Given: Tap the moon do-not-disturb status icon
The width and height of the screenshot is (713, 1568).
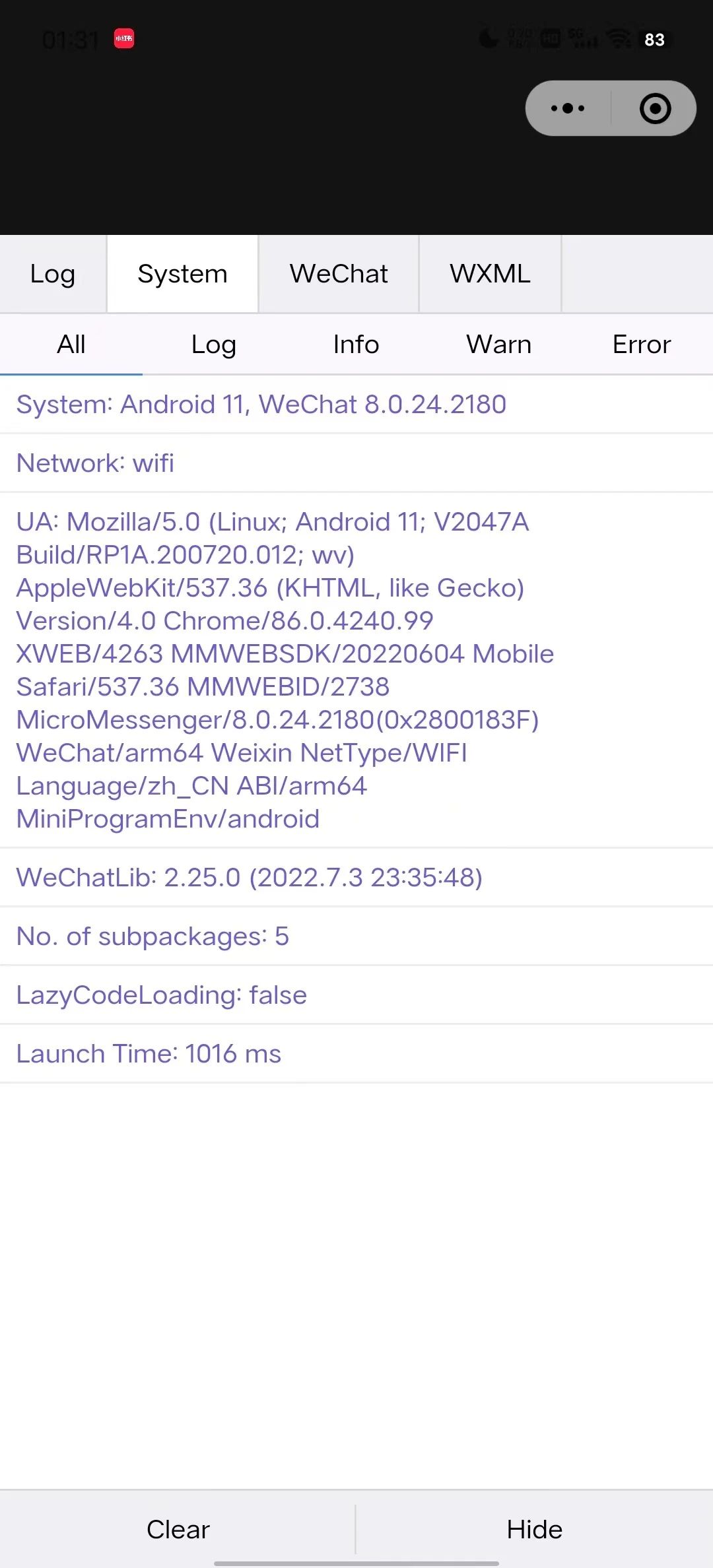Looking at the screenshot, I should click(489, 38).
